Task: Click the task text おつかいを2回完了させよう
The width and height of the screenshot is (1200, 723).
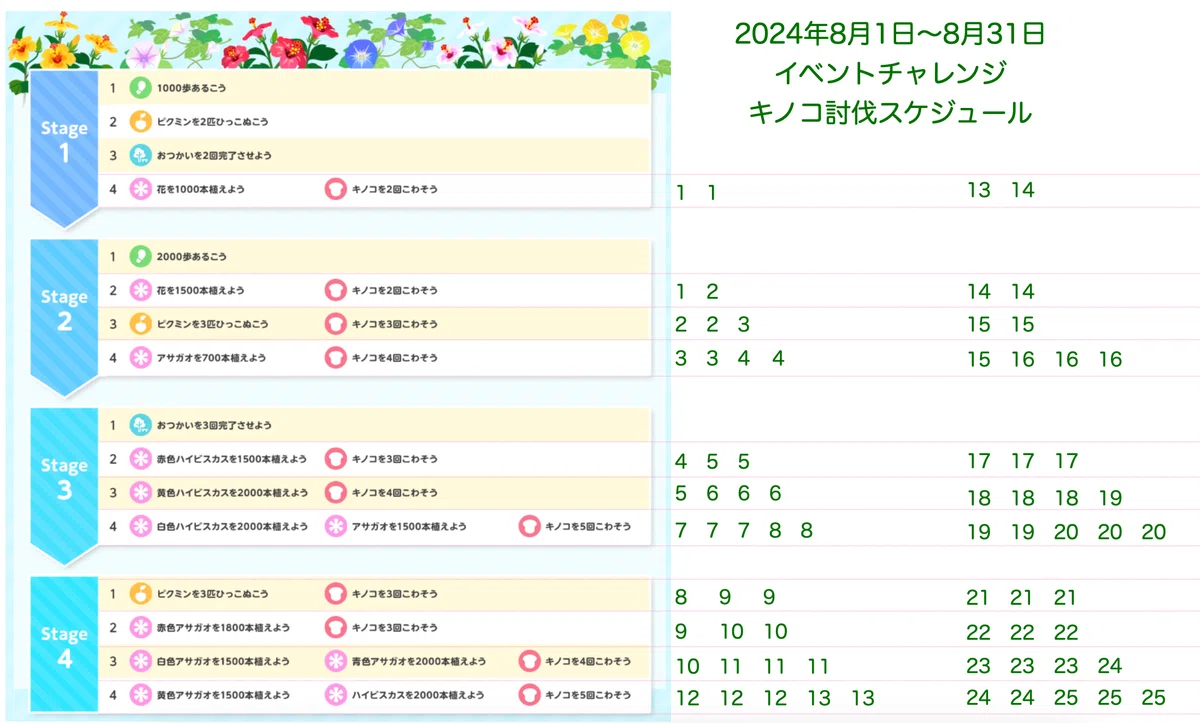Action: (214, 155)
